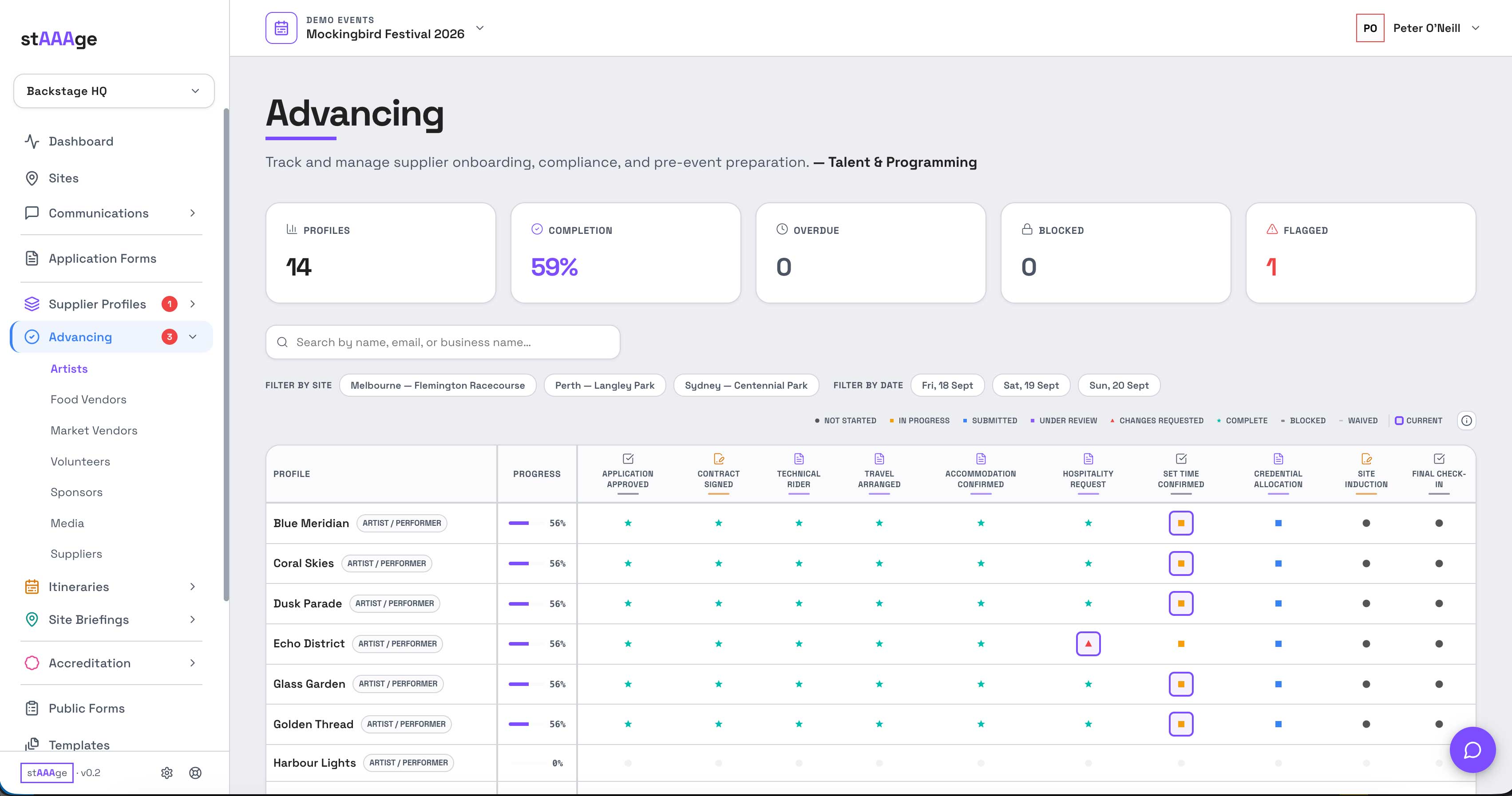This screenshot has width=1512, height=796.
Task: Open Echo District's changes requested Hospitality marker
Action: click(1088, 643)
